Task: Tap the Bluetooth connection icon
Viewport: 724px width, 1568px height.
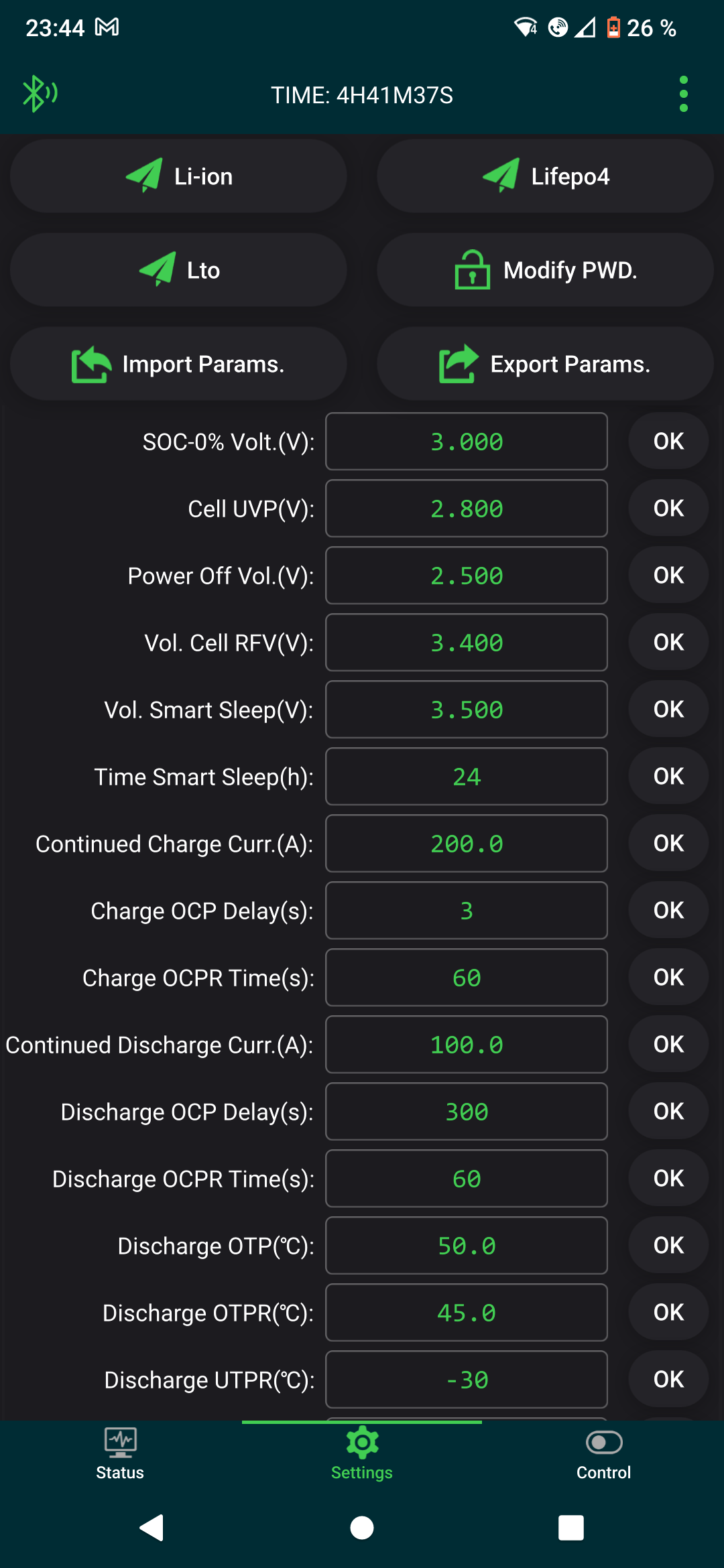Action: 40,94
